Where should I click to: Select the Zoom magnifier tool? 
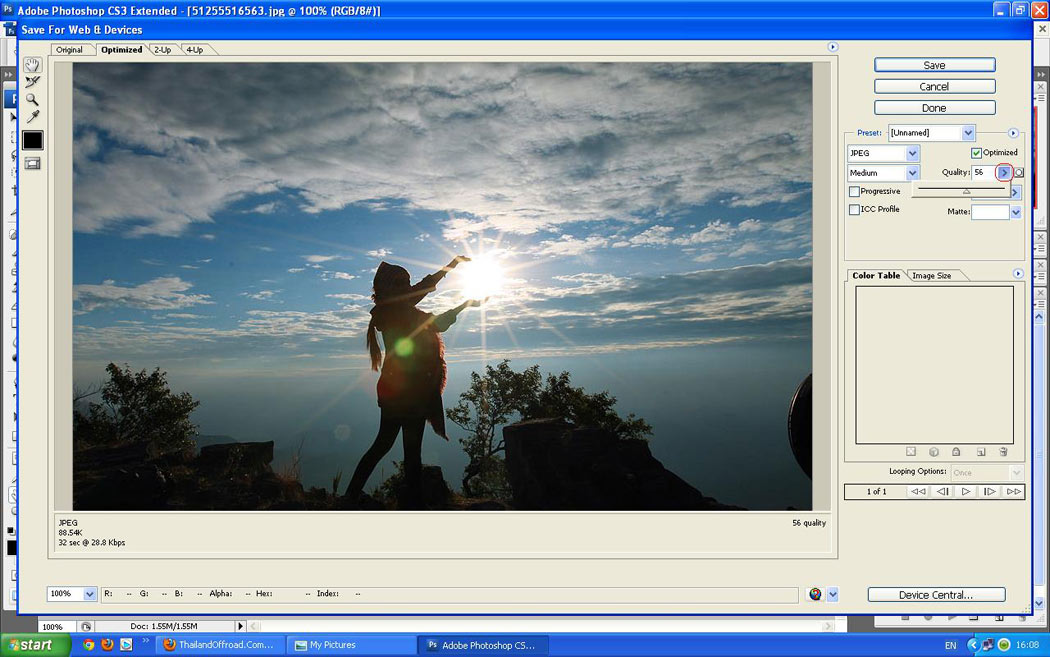pyautogui.click(x=32, y=99)
